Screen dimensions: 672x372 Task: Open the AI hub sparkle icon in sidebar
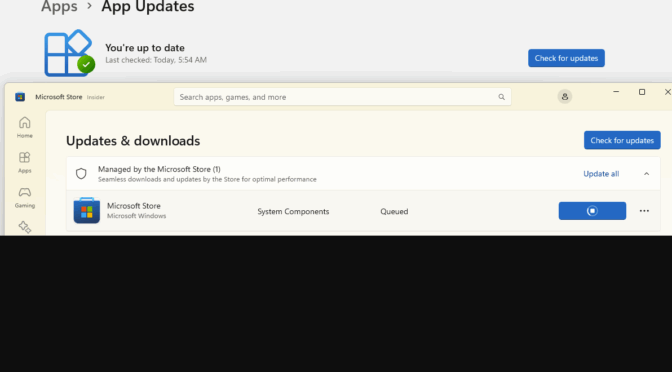point(25,227)
